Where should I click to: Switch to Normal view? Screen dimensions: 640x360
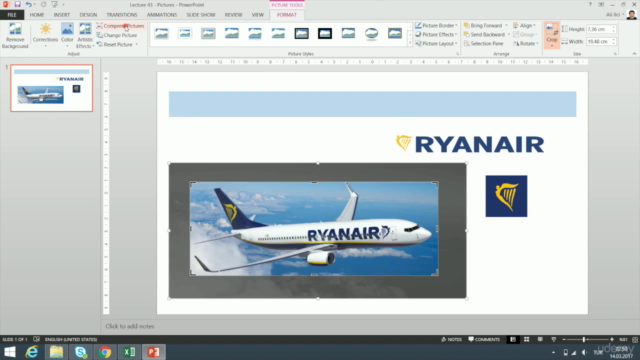pos(513,339)
